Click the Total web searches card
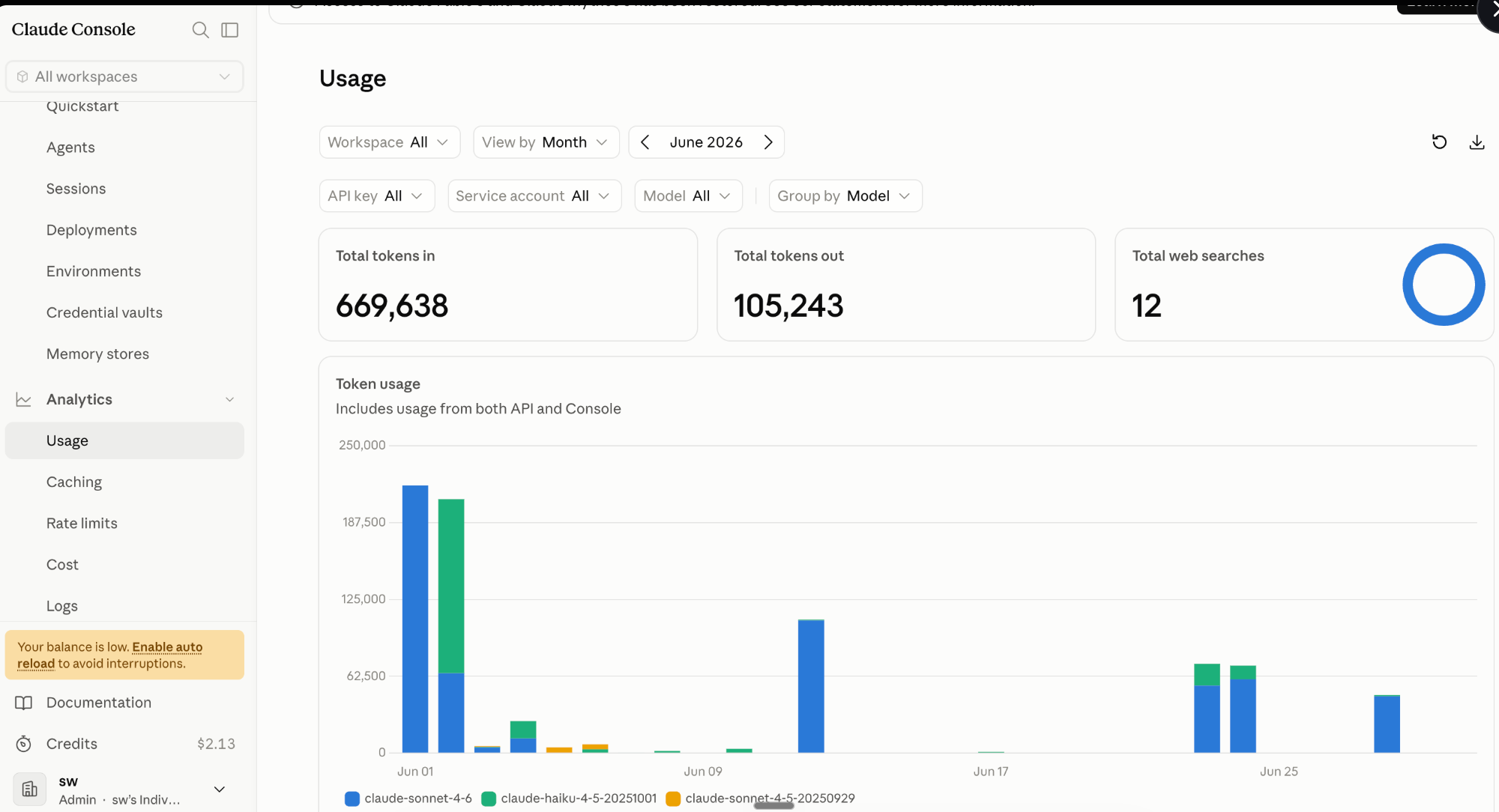This screenshot has height=812, width=1499. point(1304,285)
